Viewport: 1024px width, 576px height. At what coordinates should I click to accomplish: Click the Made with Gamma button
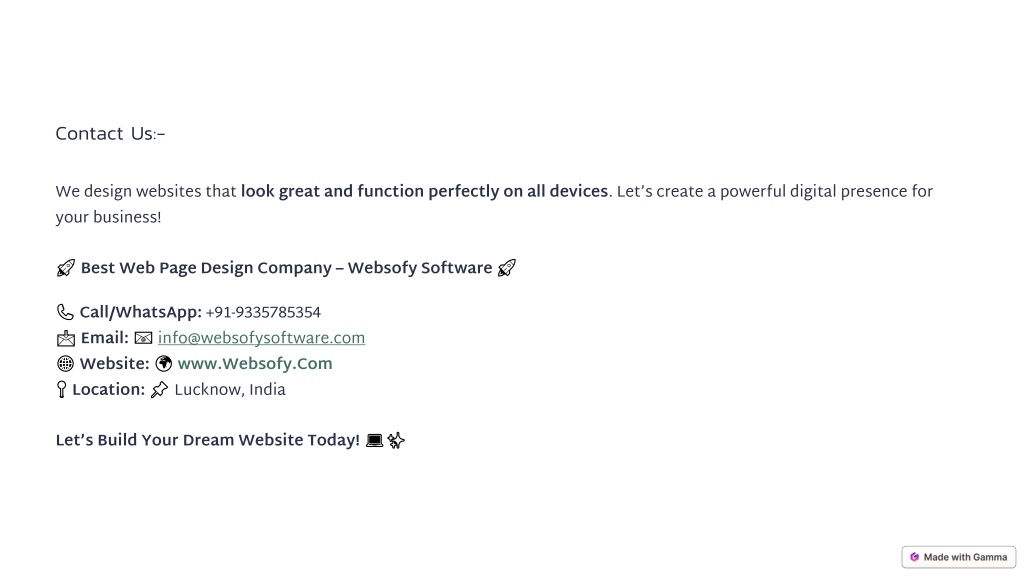[x=959, y=557]
